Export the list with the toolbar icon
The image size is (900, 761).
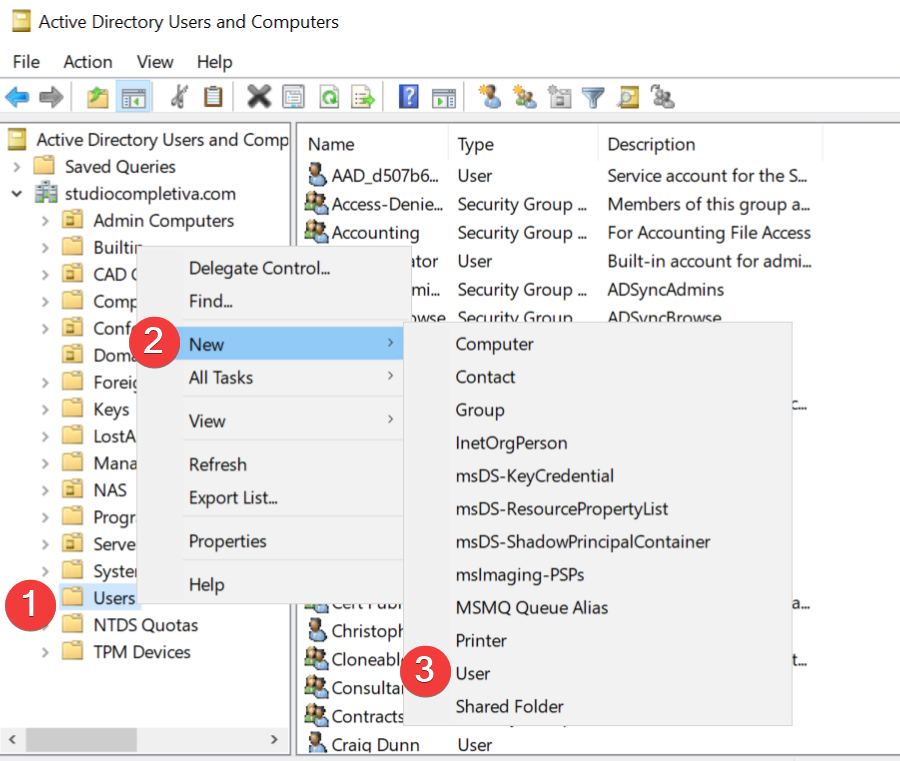click(x=362, y=96)
